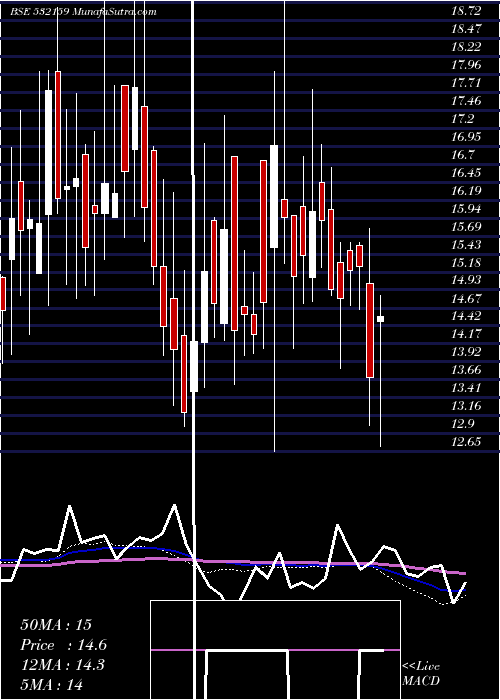Click the 12MA : 14.3 readout
500x700 pixels.
(62, 665)
